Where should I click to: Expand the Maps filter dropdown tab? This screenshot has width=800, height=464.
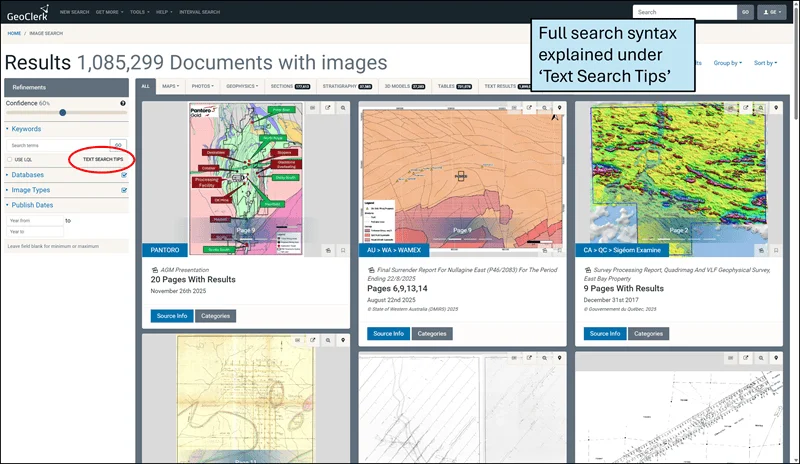tap(171, 86)
